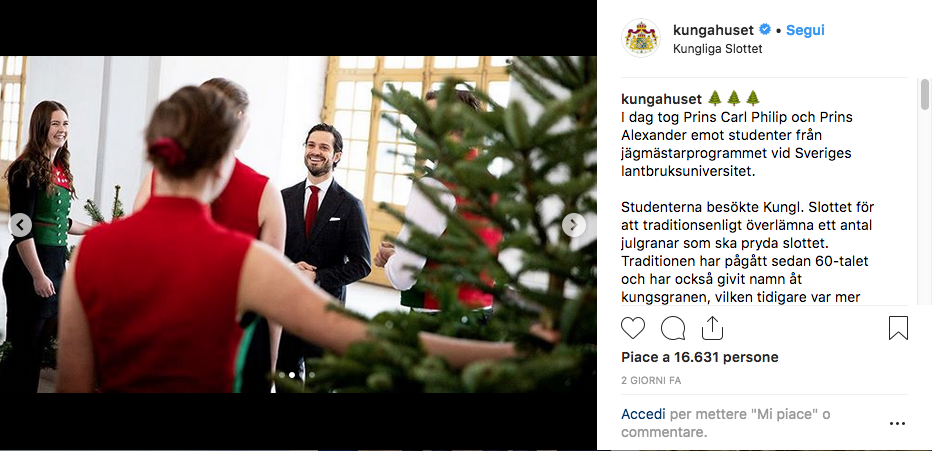
Task: Go to the previous photo with the left arrow
Action: tap(21, 225)
